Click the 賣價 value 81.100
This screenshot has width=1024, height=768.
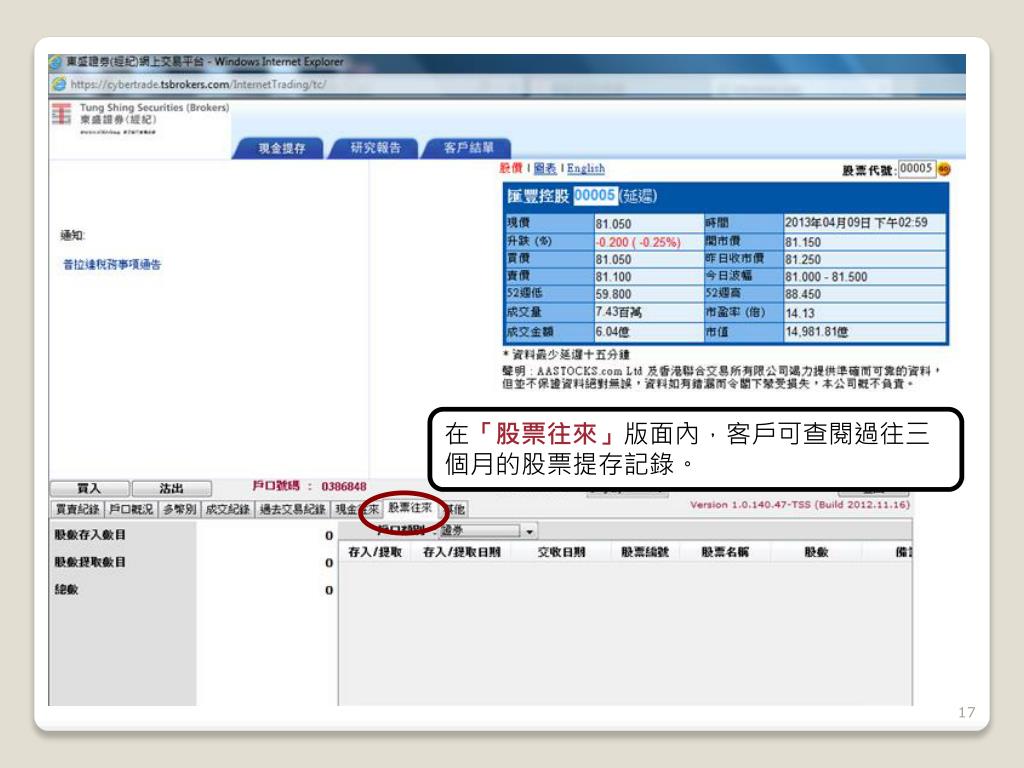[x=613, y=277]
